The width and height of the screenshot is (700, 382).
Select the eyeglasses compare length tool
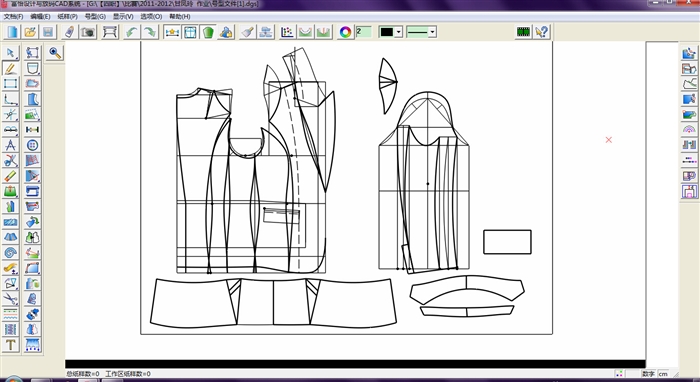click(x=11, y=130)
